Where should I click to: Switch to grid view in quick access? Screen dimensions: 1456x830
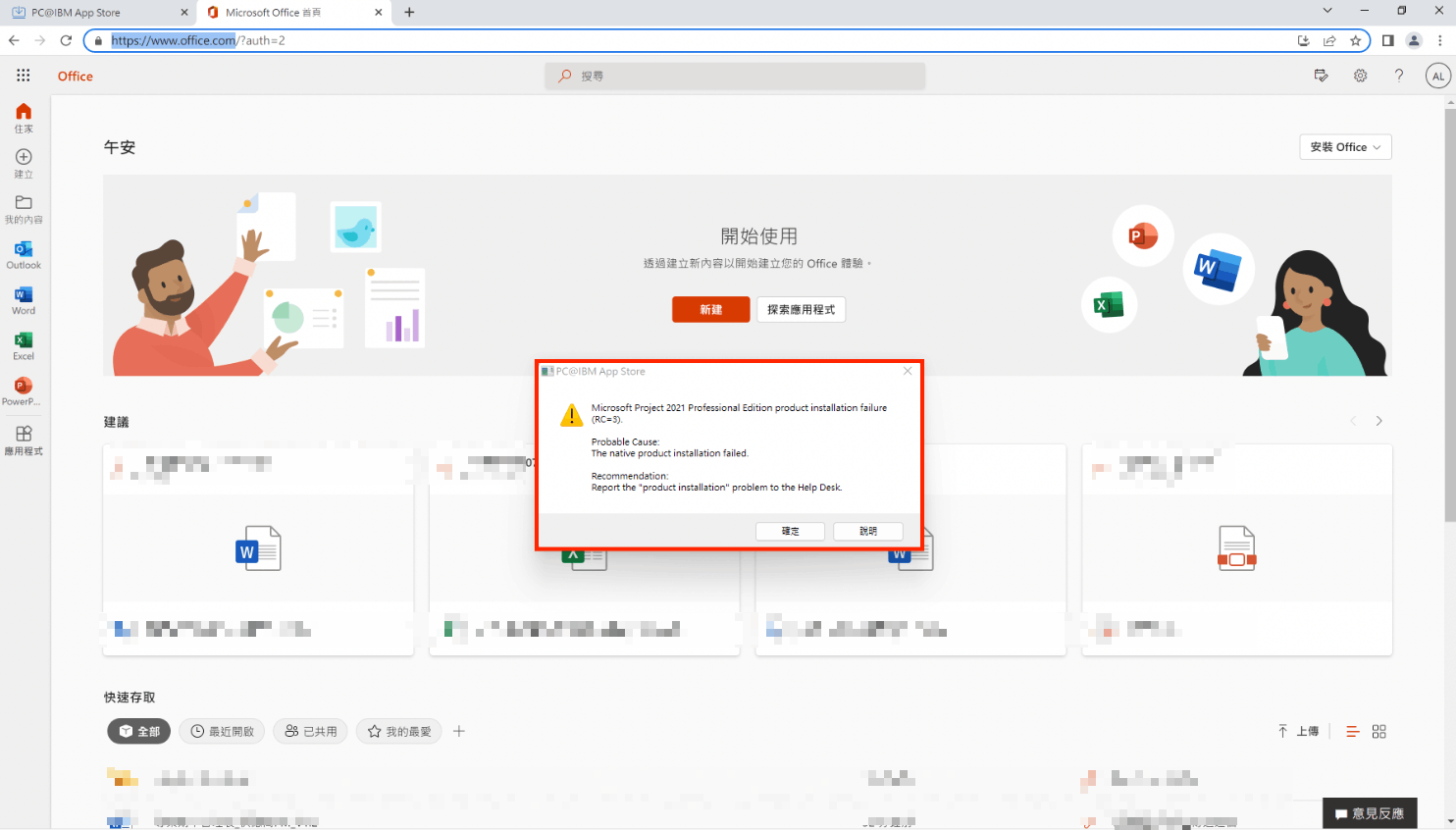(1379, 732)
